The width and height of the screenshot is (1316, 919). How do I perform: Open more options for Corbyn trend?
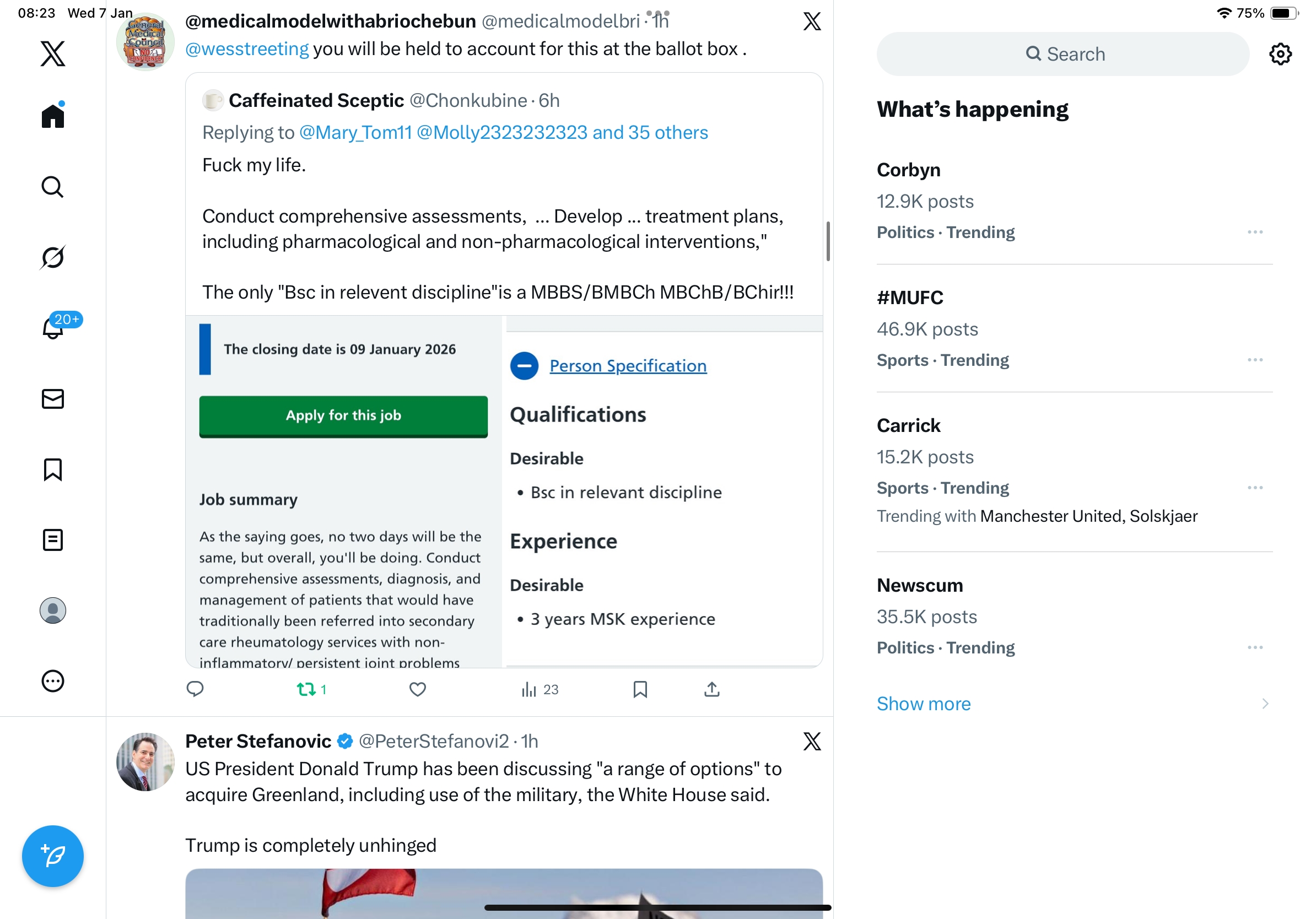[x=1255, y=232]
